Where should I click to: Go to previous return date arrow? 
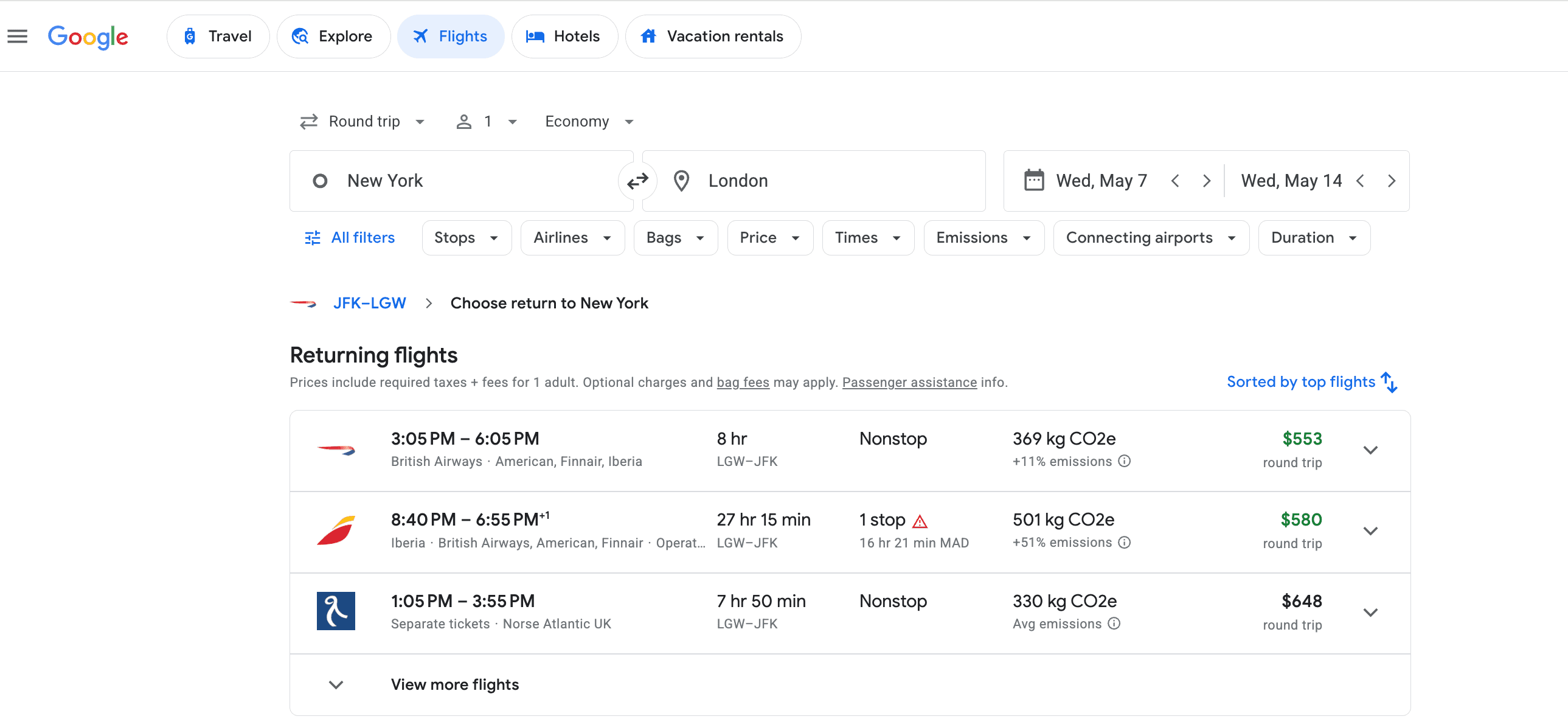tap(1361, 181)
